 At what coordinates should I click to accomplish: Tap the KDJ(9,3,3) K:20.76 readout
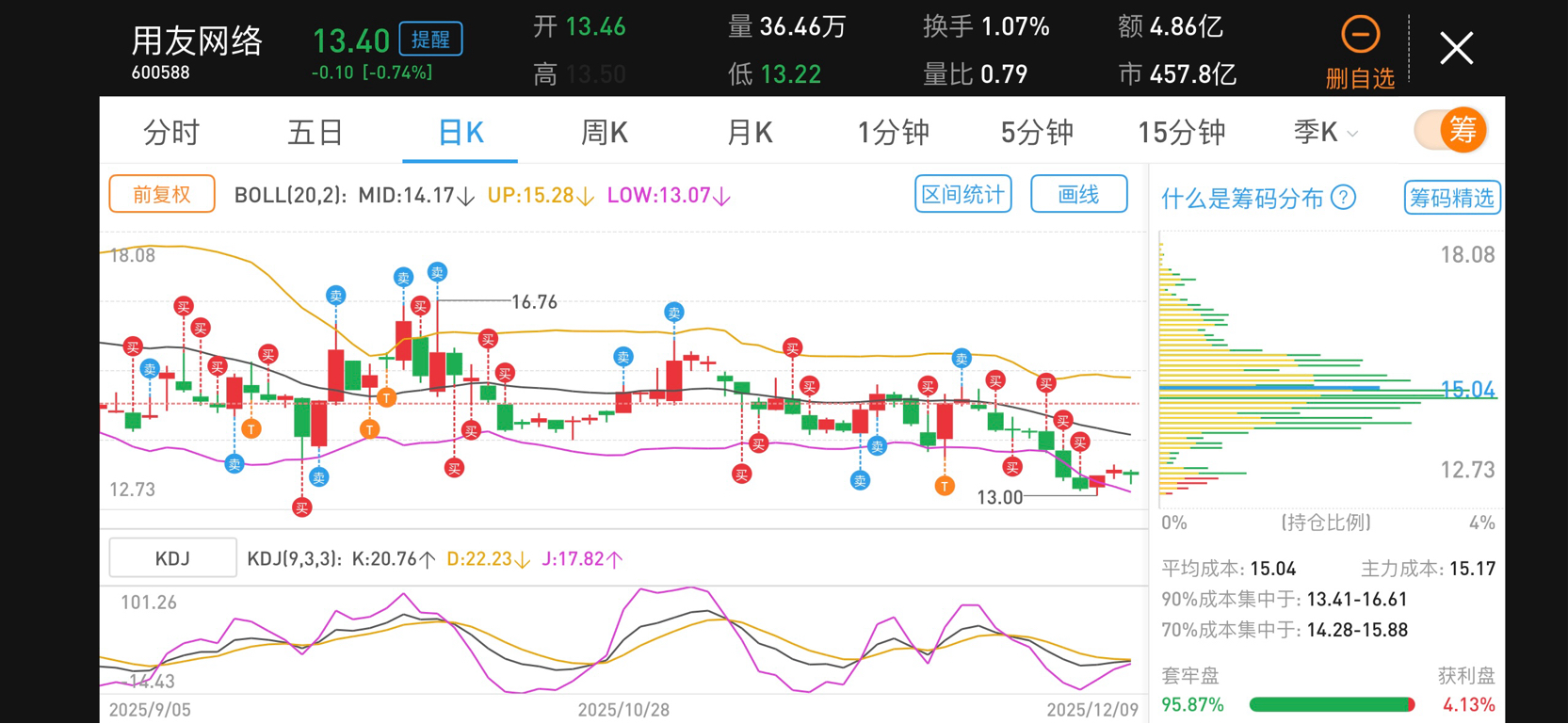(x=341, y=559)
